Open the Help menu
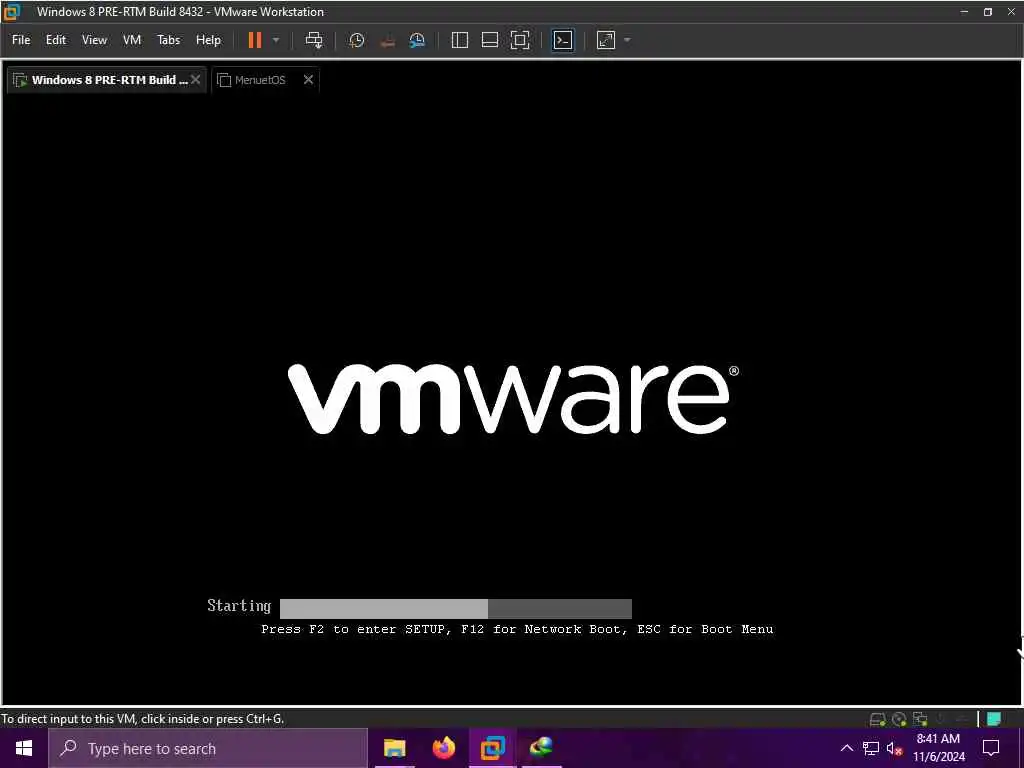The height and width of the screenshot is (768, 1024). click(208, 40)
